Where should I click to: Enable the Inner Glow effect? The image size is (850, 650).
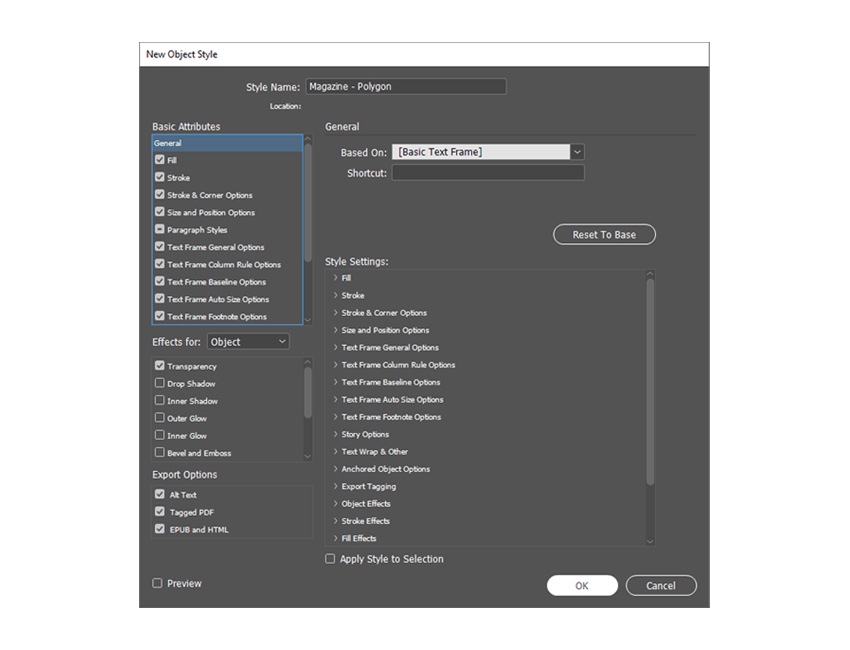point(159,435)
